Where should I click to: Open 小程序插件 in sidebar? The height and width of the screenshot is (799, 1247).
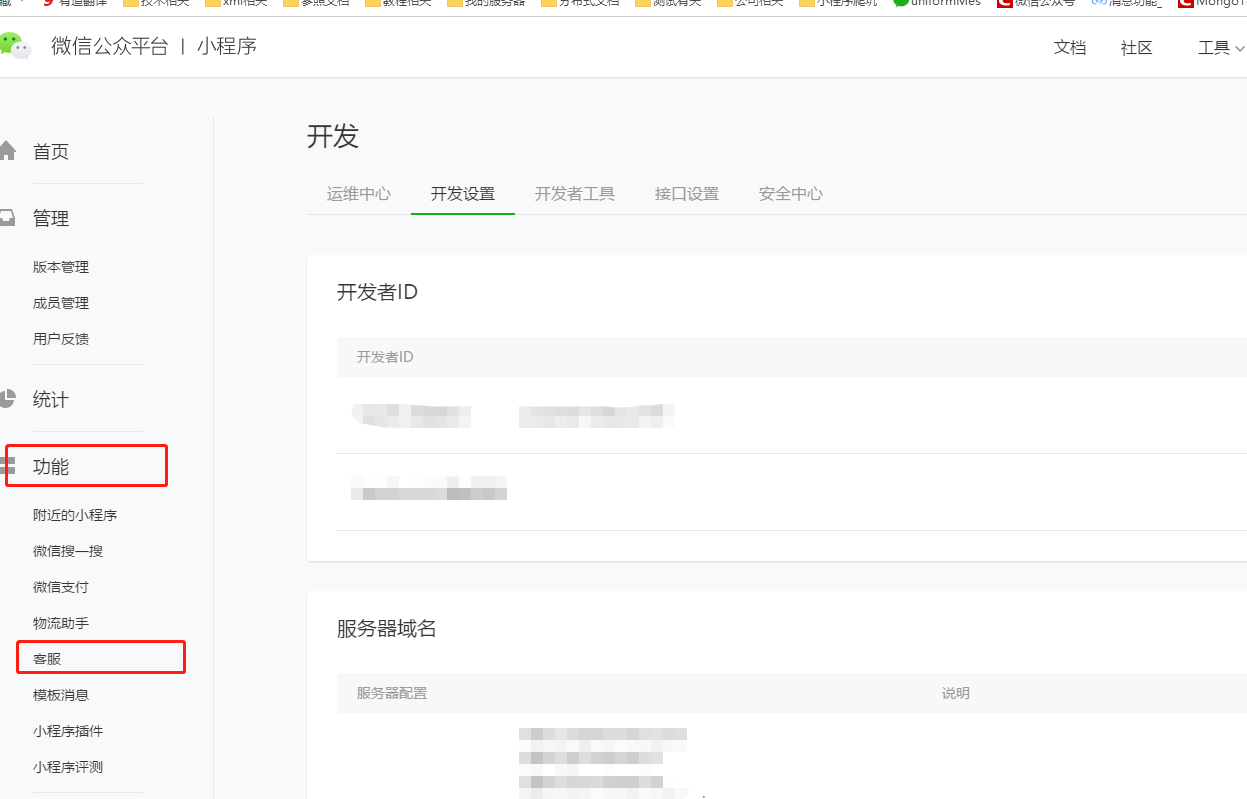(x=68, y=731)
